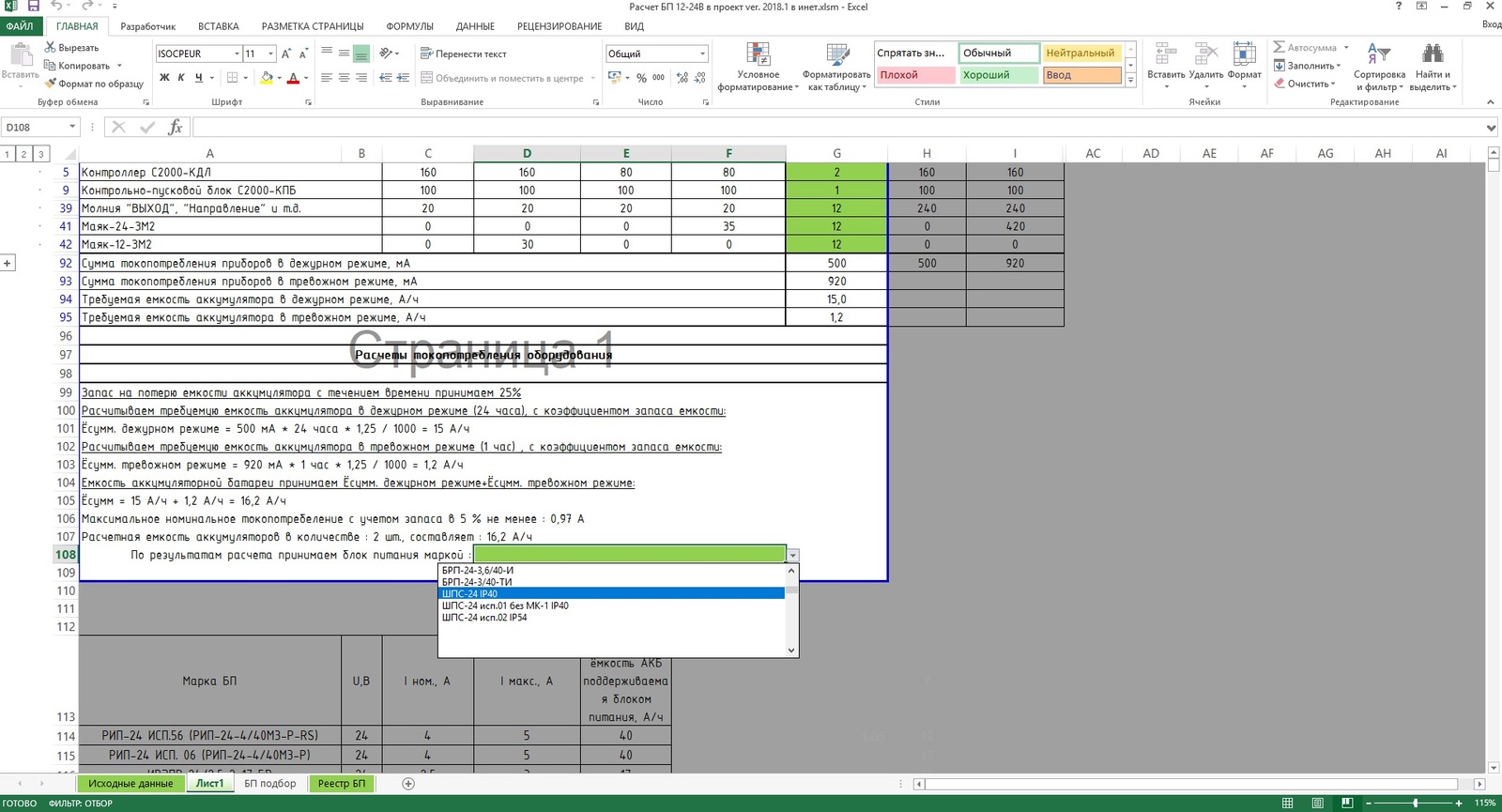Select the Нейтральный cell style
This screenshot has height=812, width=1502.
(x=1082, y=53)
